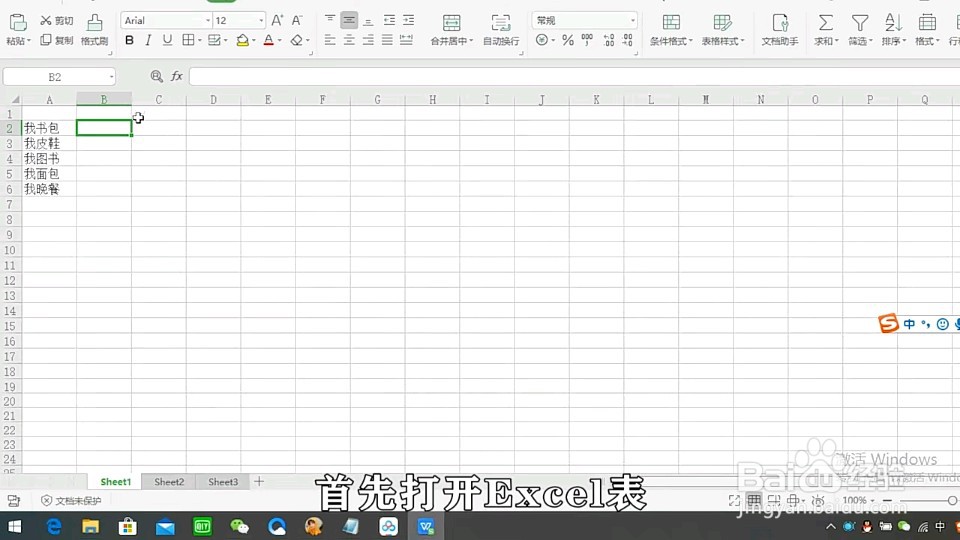Open the Windows Start menu
Image resolution: width=960 pixels, height=540 pixels.
[x=15, y=527]
